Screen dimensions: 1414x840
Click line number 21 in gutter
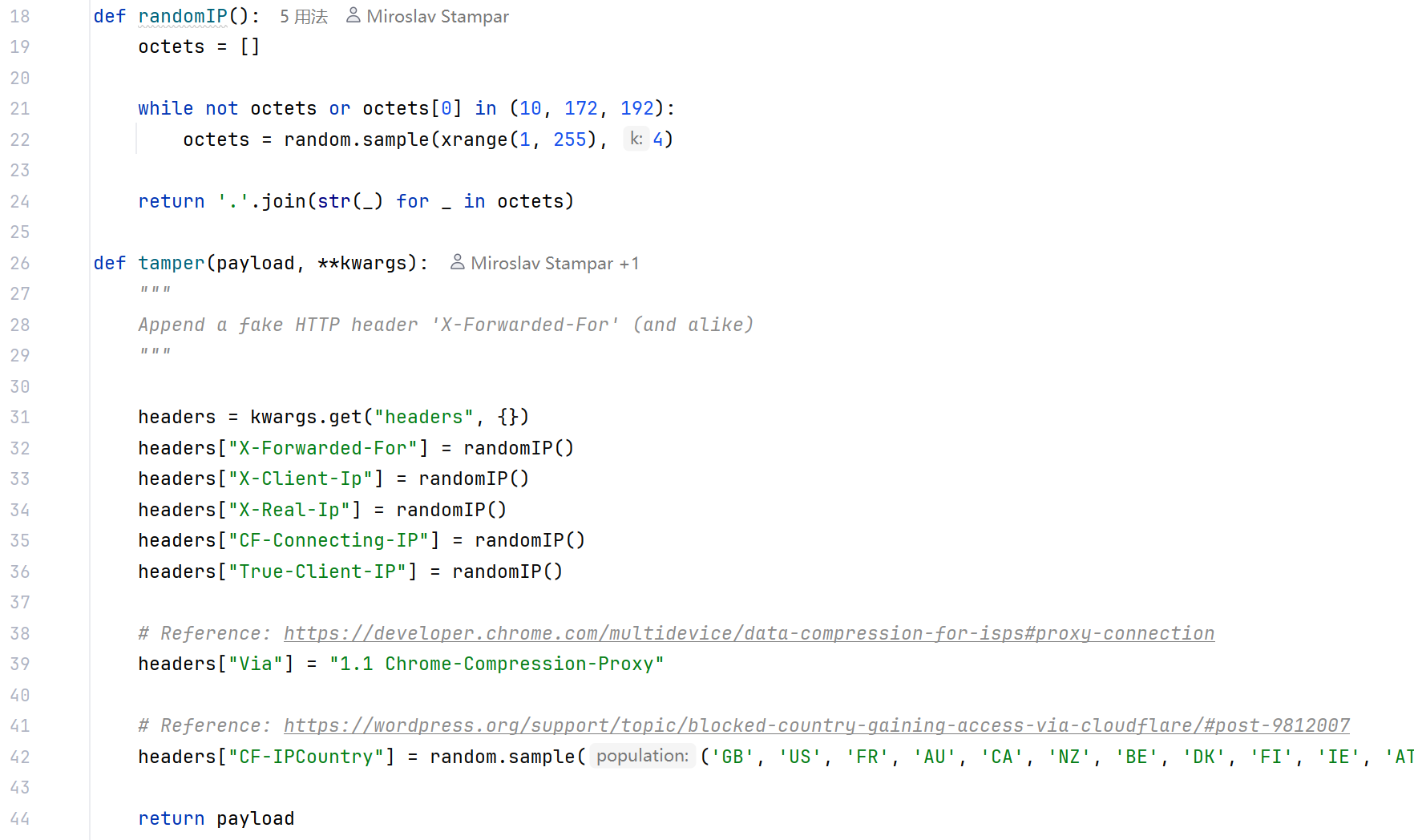point(20,108)
